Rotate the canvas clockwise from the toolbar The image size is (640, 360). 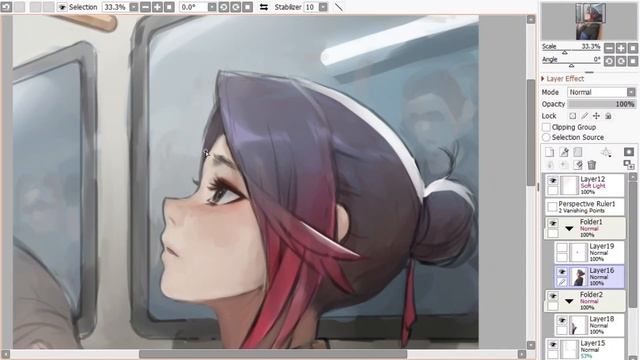236,7
